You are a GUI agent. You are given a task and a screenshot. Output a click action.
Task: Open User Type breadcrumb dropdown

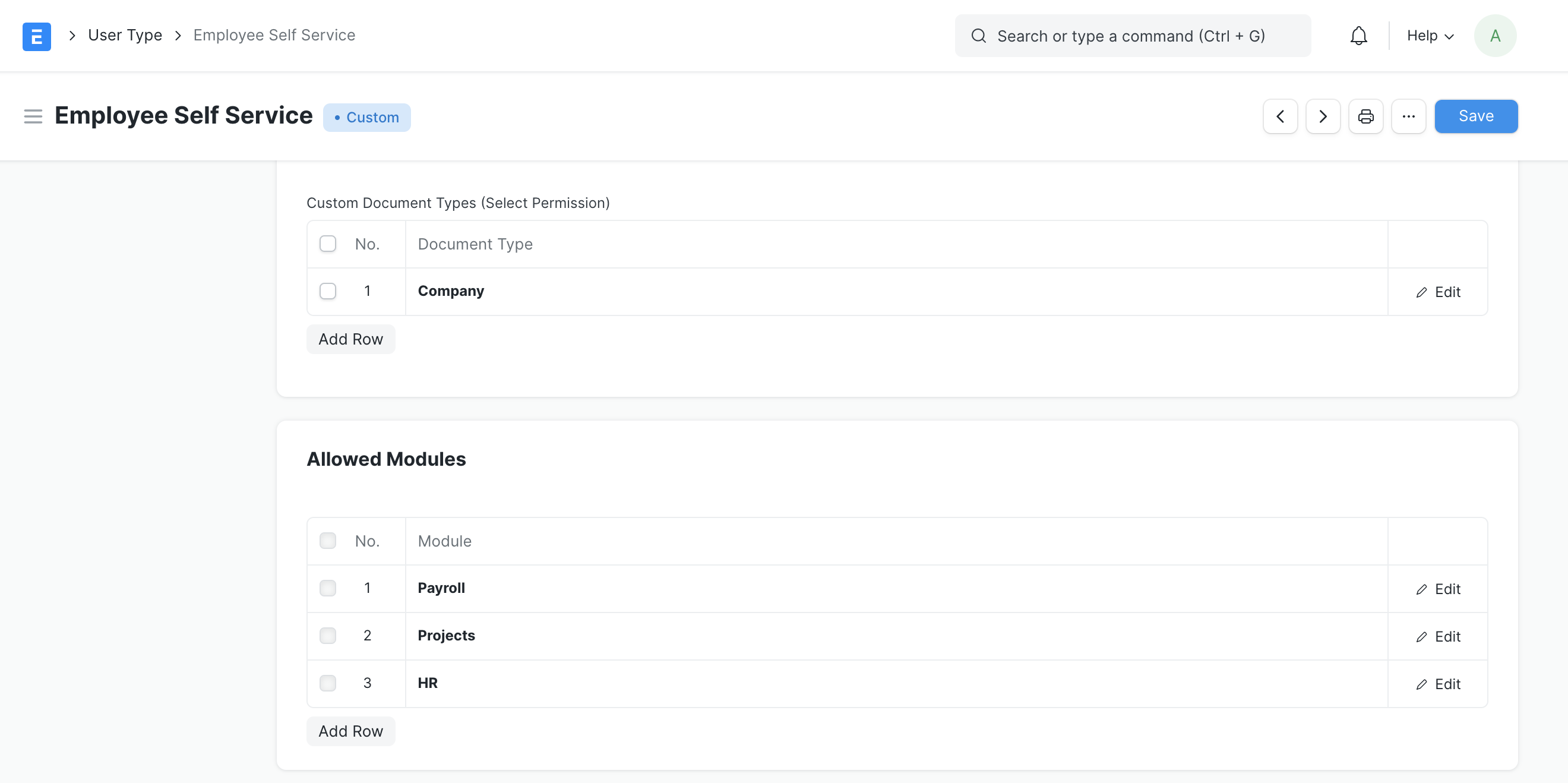coord(125,34)
